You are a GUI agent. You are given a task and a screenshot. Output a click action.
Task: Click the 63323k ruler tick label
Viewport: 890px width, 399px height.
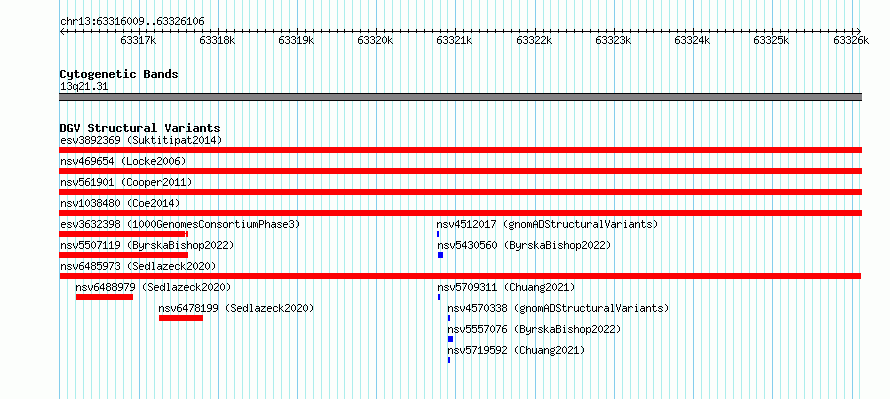tap(613, 40)
